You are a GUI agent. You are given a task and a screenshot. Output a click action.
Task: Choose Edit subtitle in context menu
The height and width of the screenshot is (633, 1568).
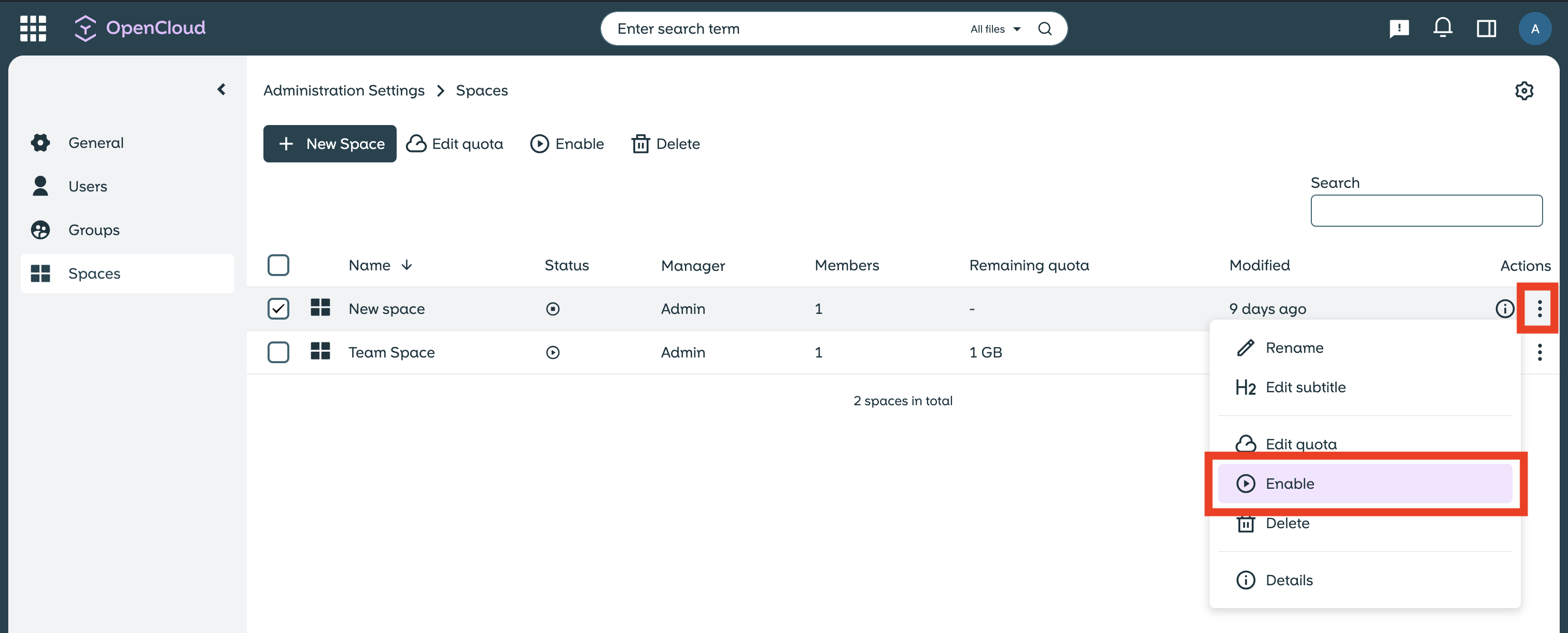(1305, 388)
